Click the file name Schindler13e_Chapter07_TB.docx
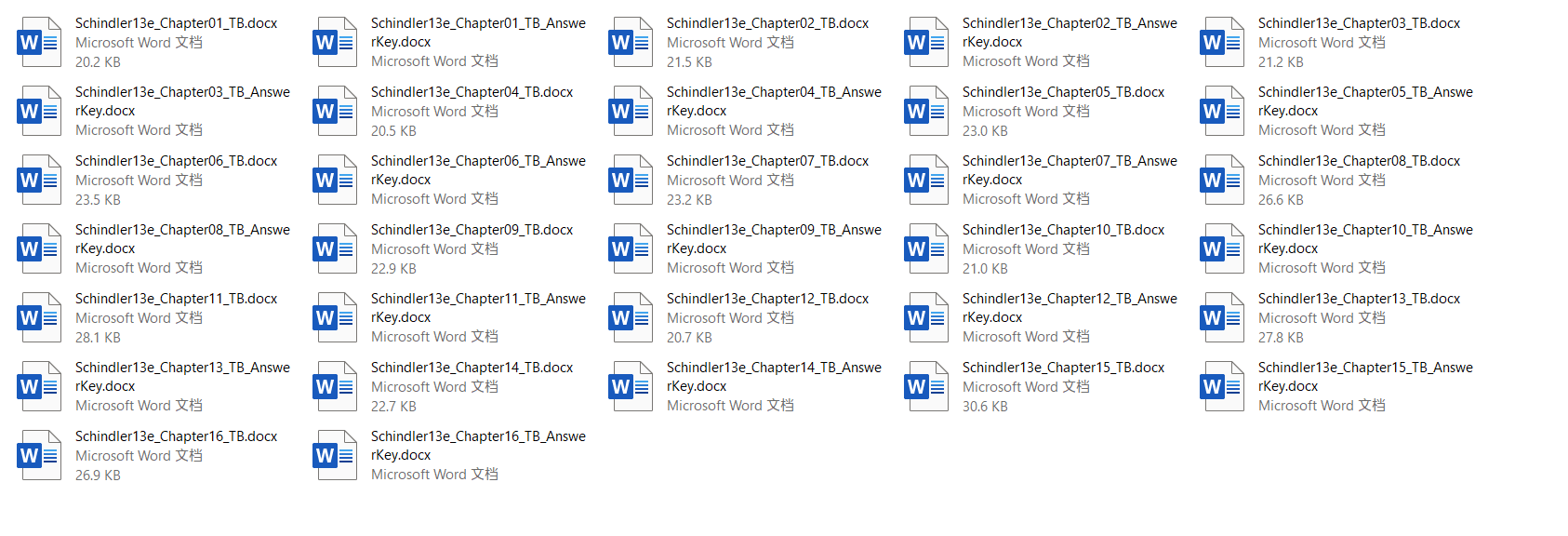The height and width of the screenshot is (536, 1568). [x=767, y=161]
